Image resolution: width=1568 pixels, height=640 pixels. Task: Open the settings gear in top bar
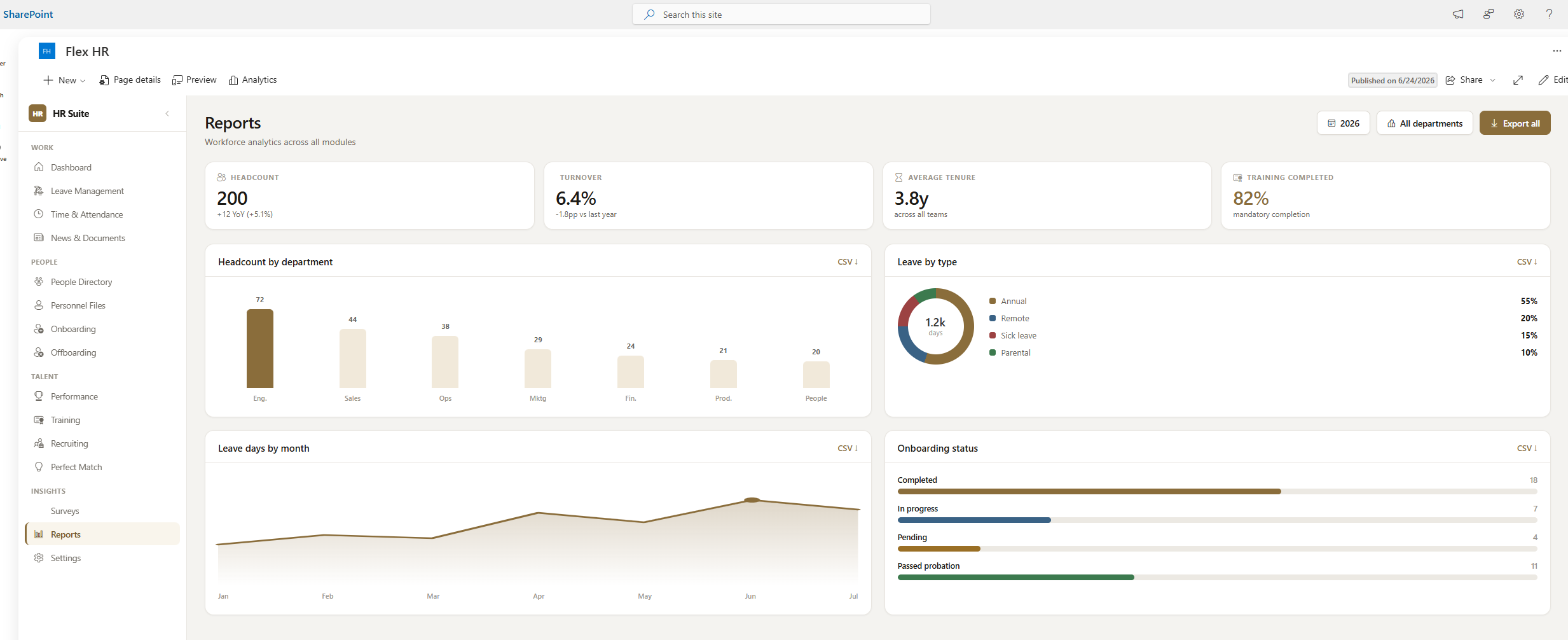[1519, 14]
